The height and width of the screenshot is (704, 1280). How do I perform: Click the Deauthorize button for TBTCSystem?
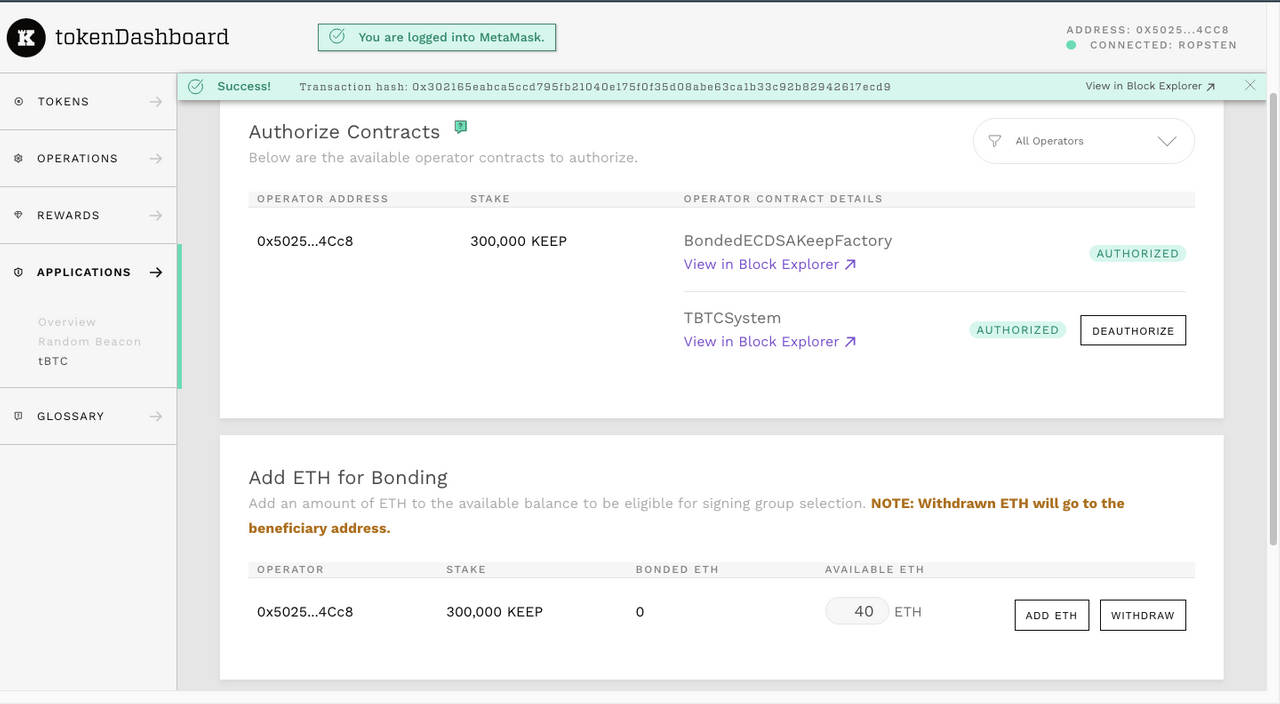1133,331
